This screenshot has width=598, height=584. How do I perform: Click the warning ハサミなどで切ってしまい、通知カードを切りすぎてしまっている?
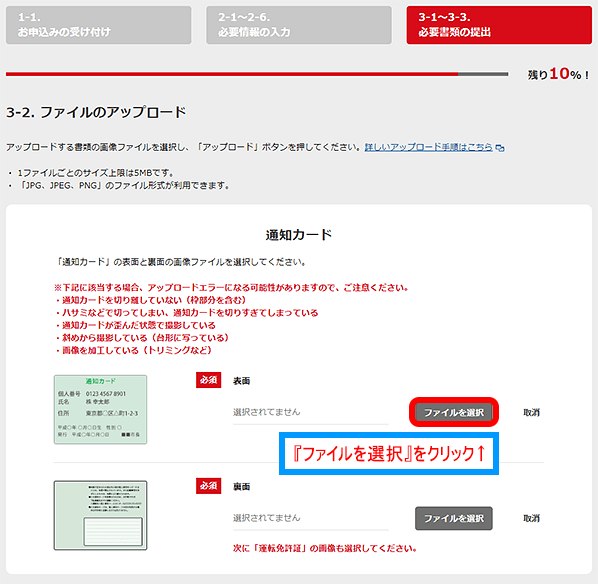[187, 313]
